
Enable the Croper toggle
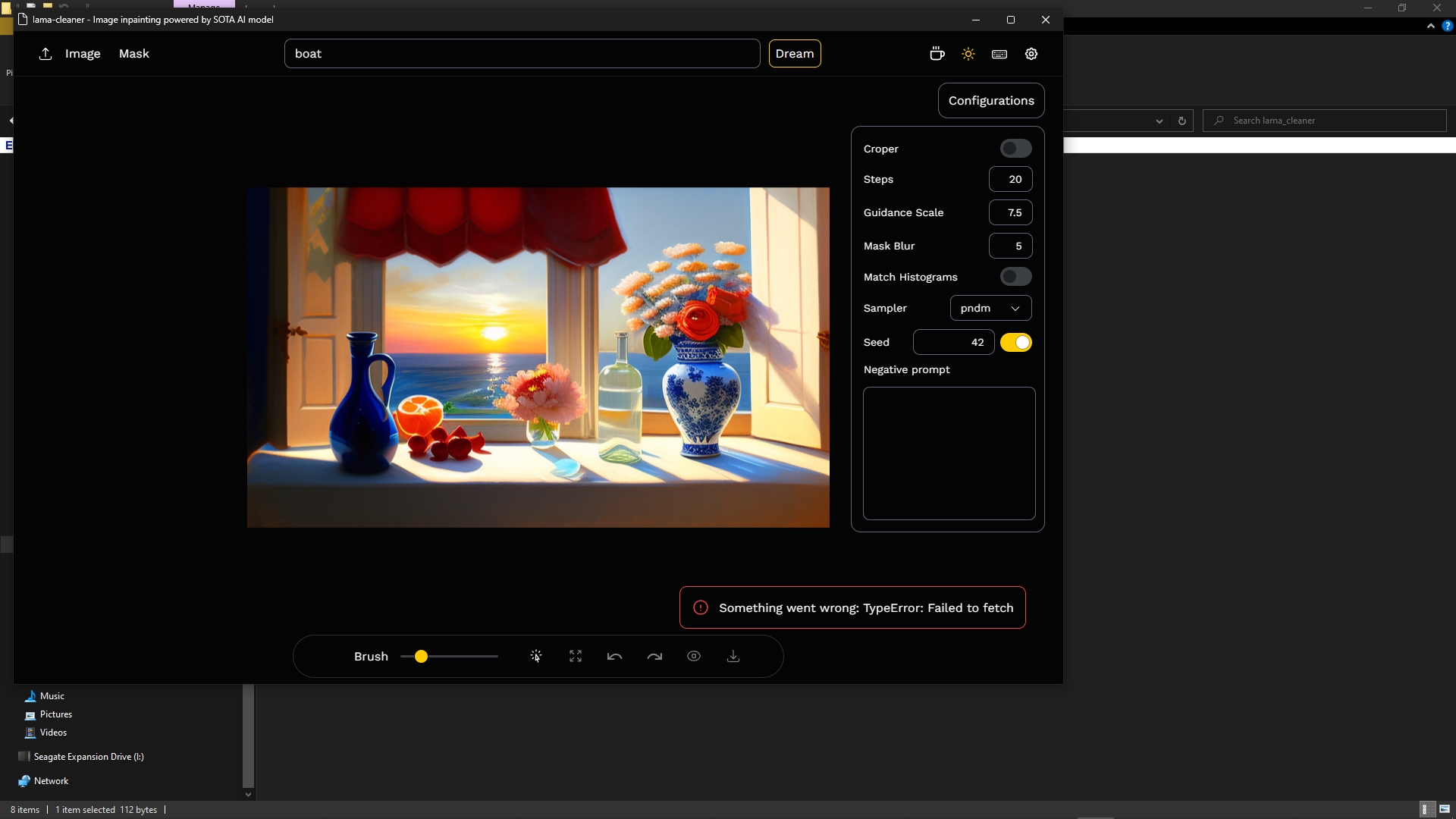pos(1015,149)
